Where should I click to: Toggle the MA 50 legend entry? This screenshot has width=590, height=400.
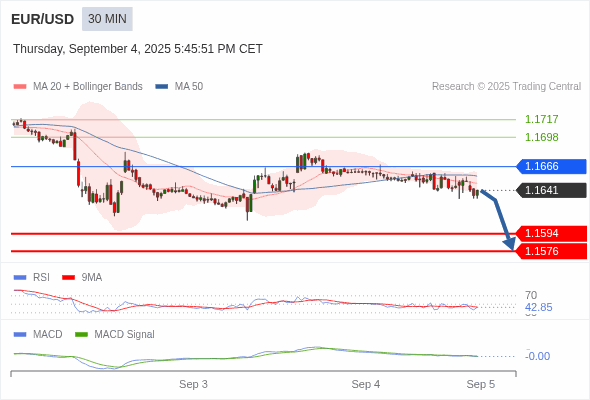click(179, 87)
